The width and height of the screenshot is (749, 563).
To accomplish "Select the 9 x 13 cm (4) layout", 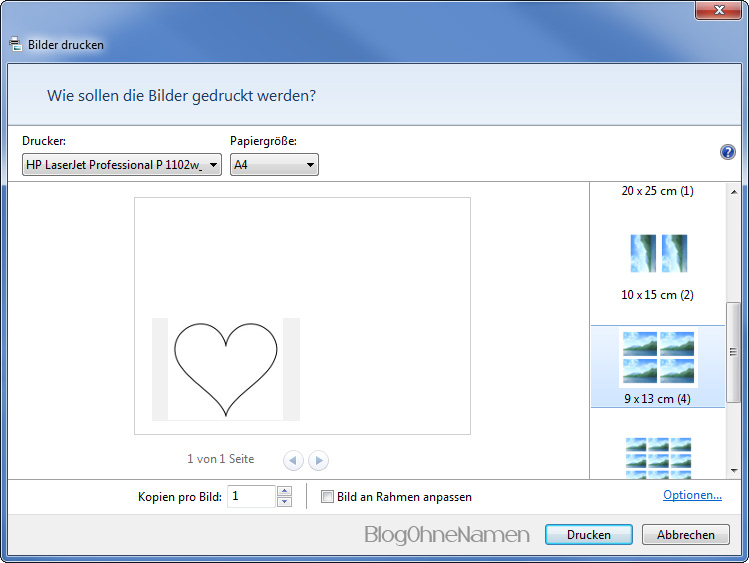I will 658,366.
